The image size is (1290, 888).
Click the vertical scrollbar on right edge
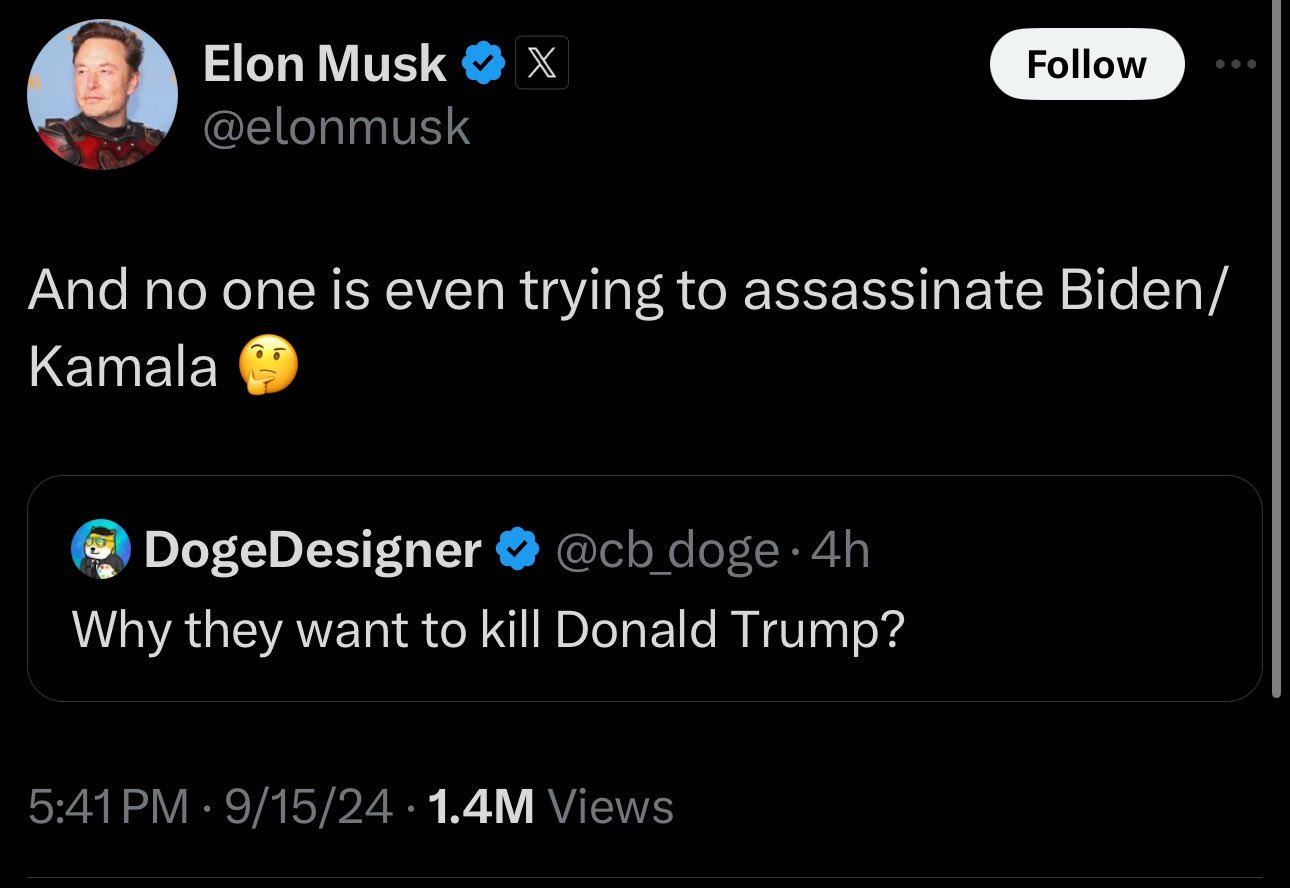tap(1275, 350)
